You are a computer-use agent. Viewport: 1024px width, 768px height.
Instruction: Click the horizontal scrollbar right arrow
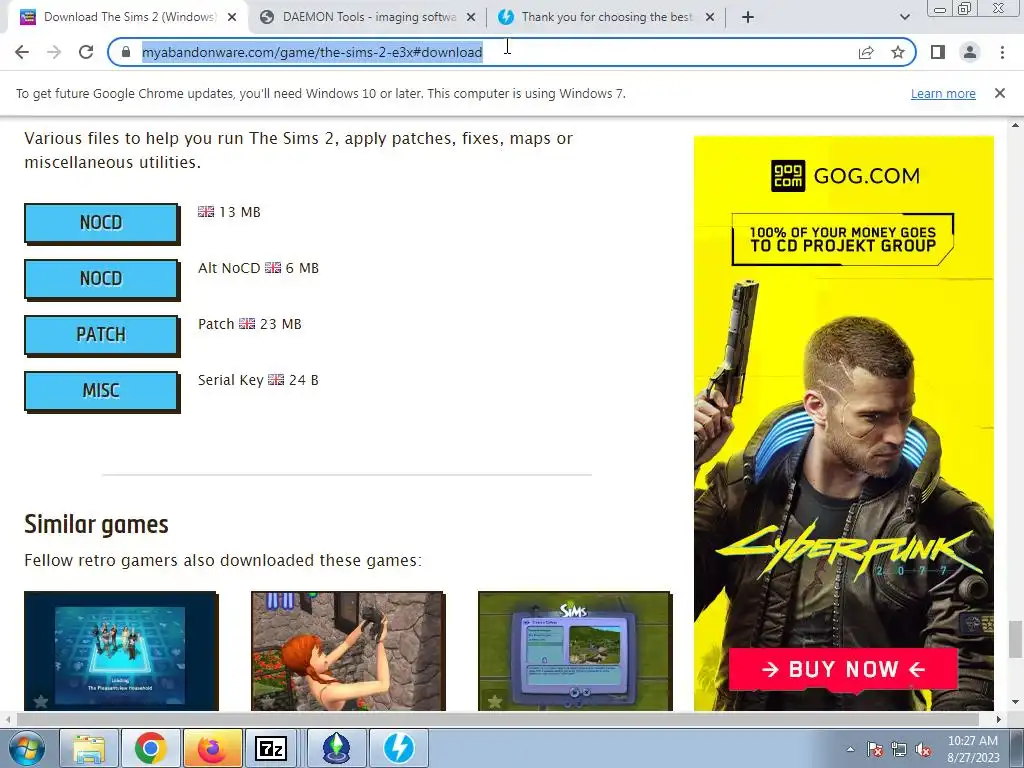pos(999,719)
